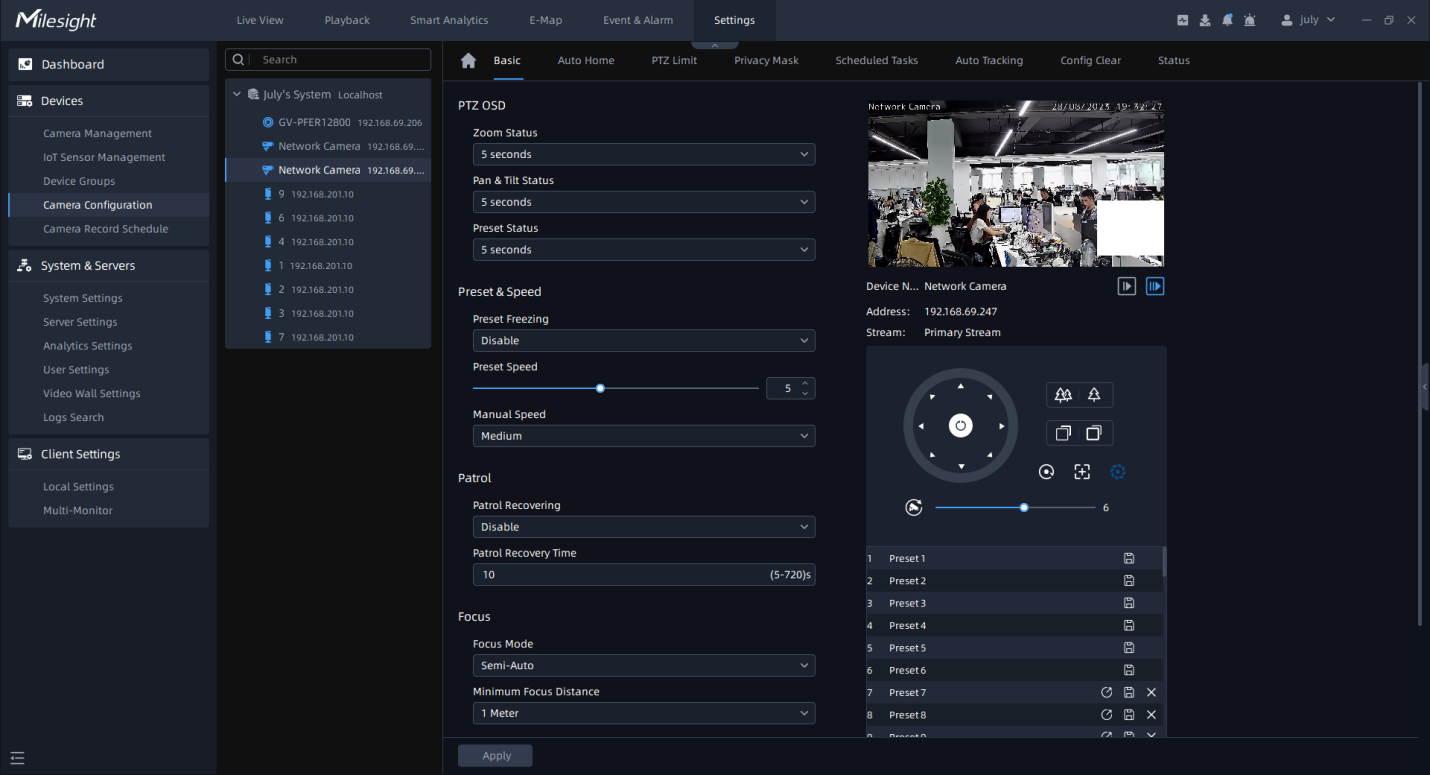Image resolution: width=1430 pixels, height=775 pixels.
Task: Click the zoom out double-tree icon
Action: (1063, 395)
